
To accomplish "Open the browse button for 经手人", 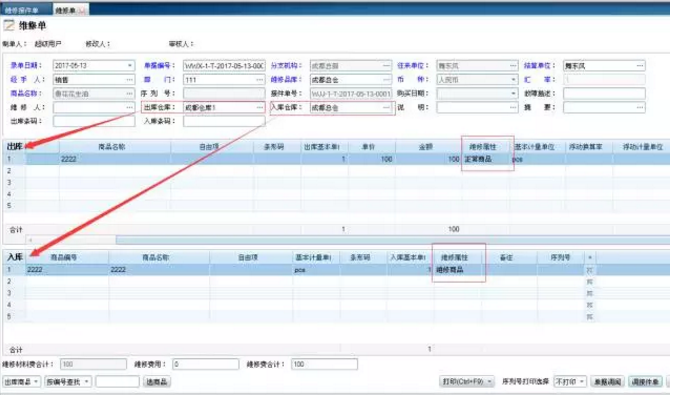I will 130,80.
